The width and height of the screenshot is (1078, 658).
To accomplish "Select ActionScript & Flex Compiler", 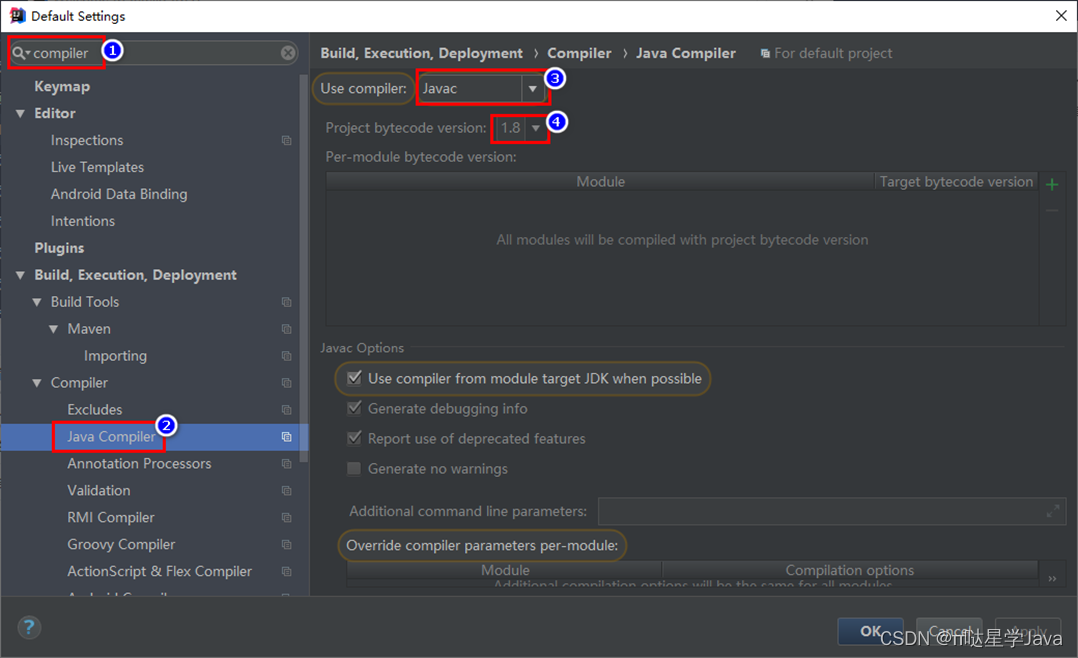I will [x=160, y=571].
